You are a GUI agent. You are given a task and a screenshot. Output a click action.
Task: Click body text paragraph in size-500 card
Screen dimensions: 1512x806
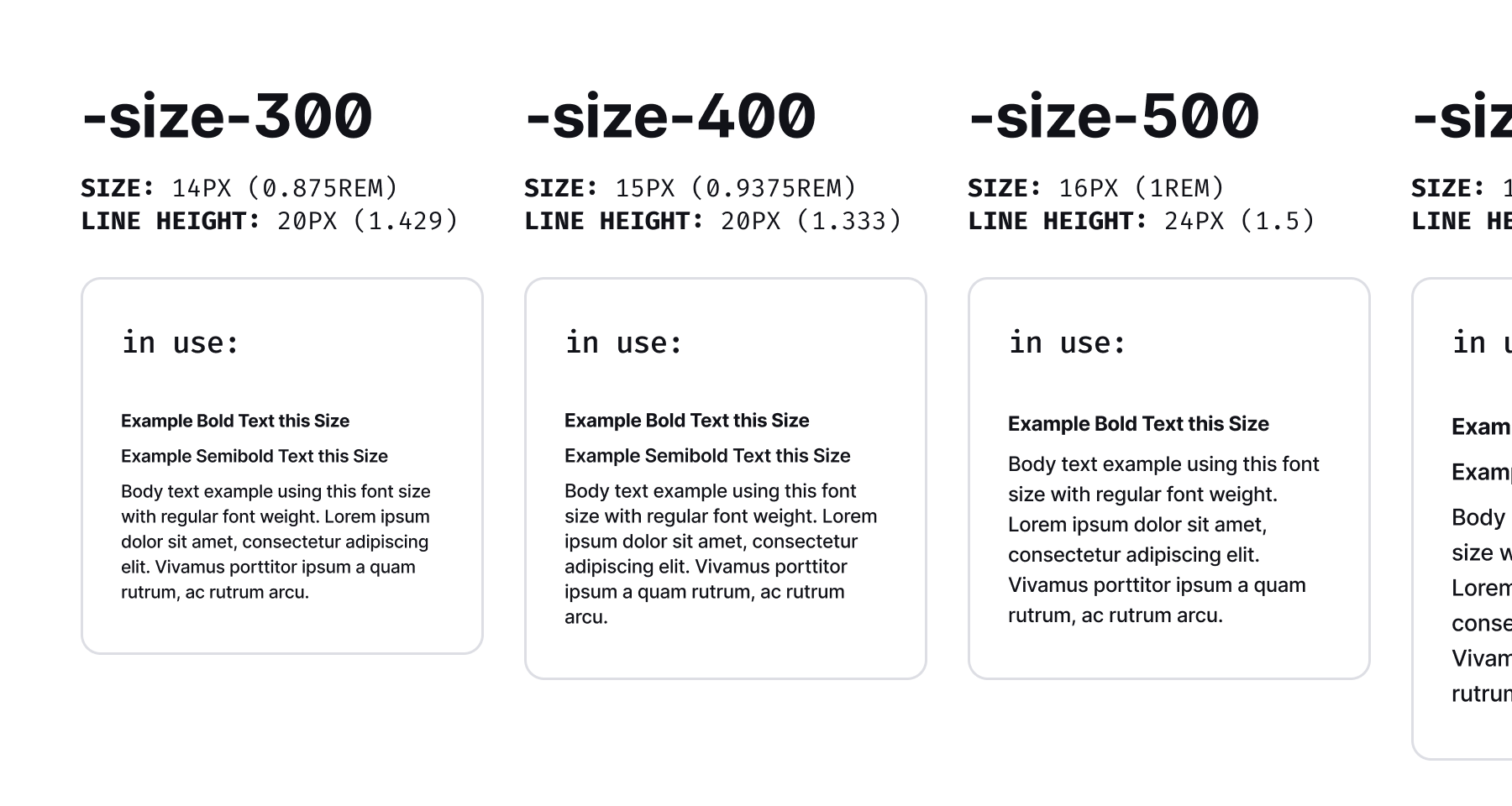pyautogui.click(x=1163, y=540)
